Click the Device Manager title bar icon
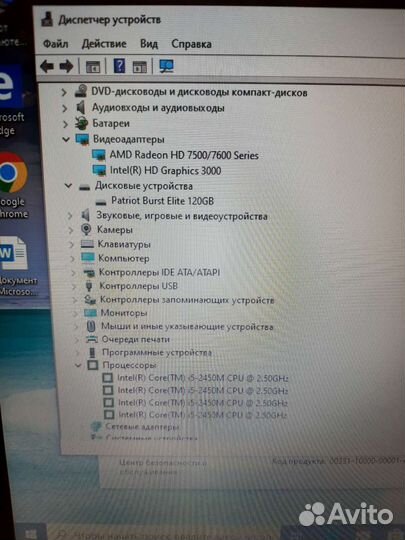The image size is (405, 540). [x=47, y=20]
